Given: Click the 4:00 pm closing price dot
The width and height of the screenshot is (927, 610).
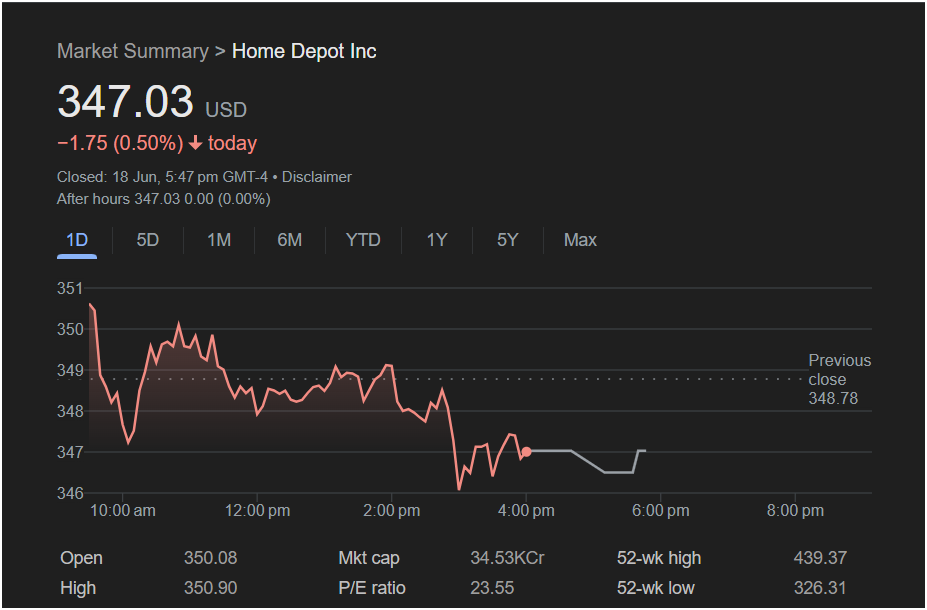Looking at the screenshot, I should click(x=526, y=452).
